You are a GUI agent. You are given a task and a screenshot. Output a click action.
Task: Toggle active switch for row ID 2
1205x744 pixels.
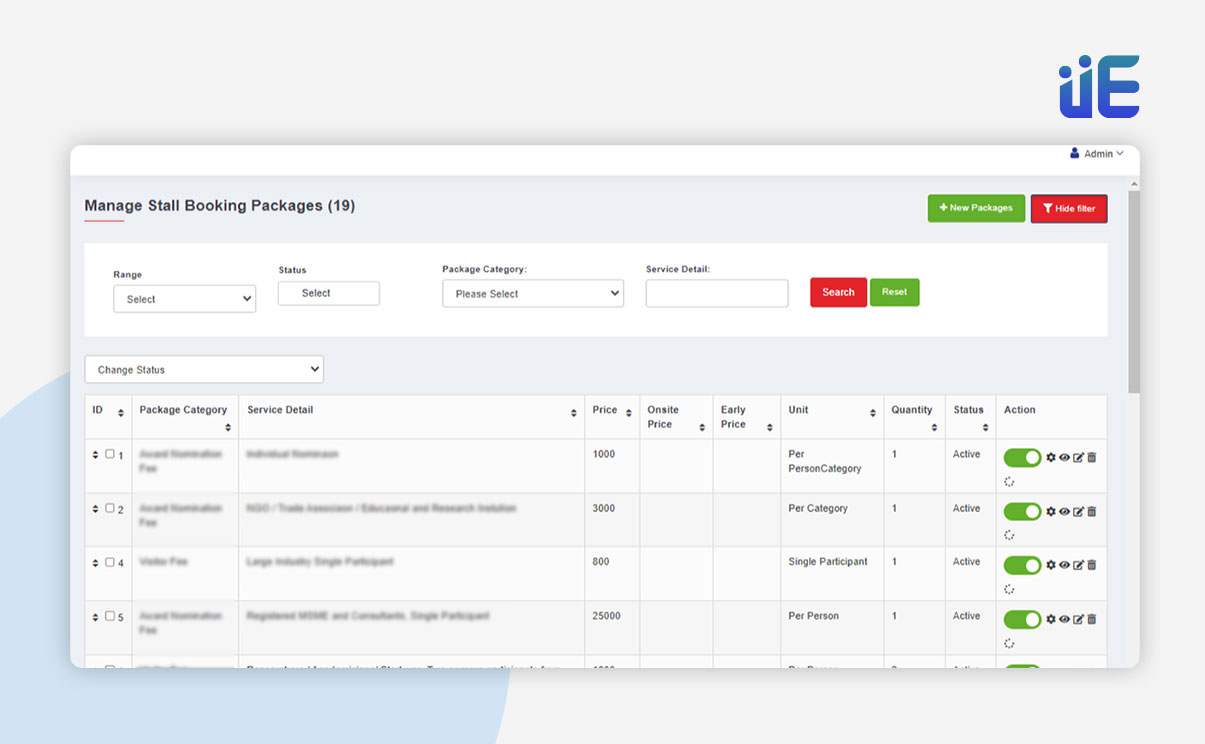pos(1023,512)
